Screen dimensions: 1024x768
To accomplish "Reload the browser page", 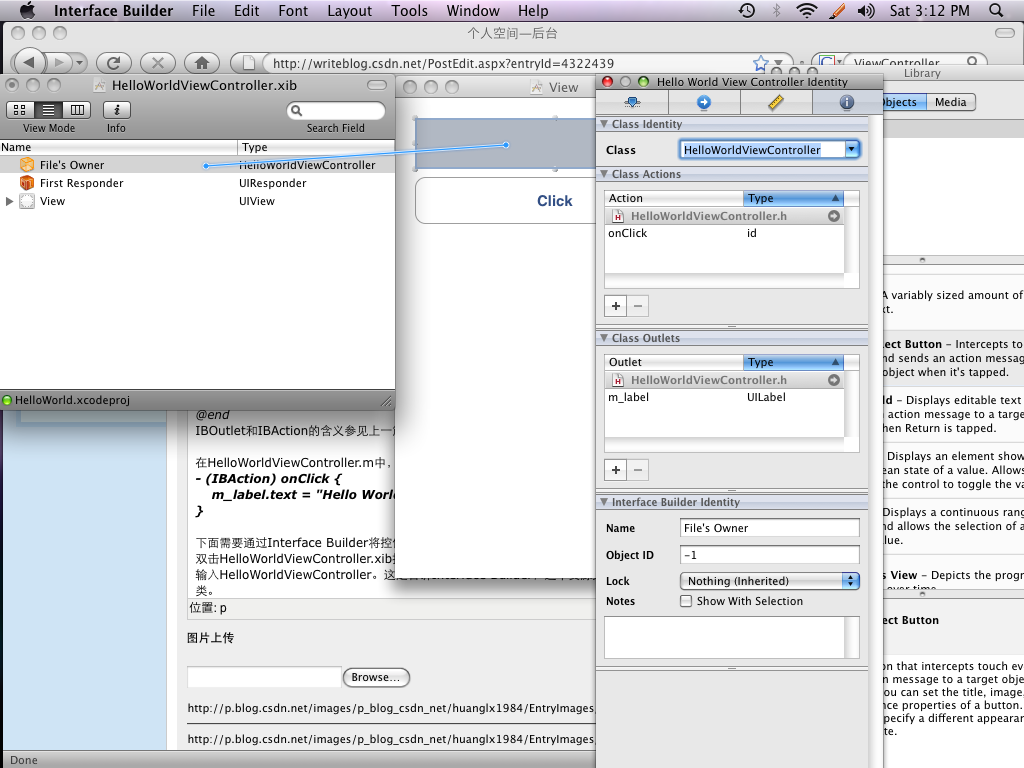I will [x=114, y=63].
